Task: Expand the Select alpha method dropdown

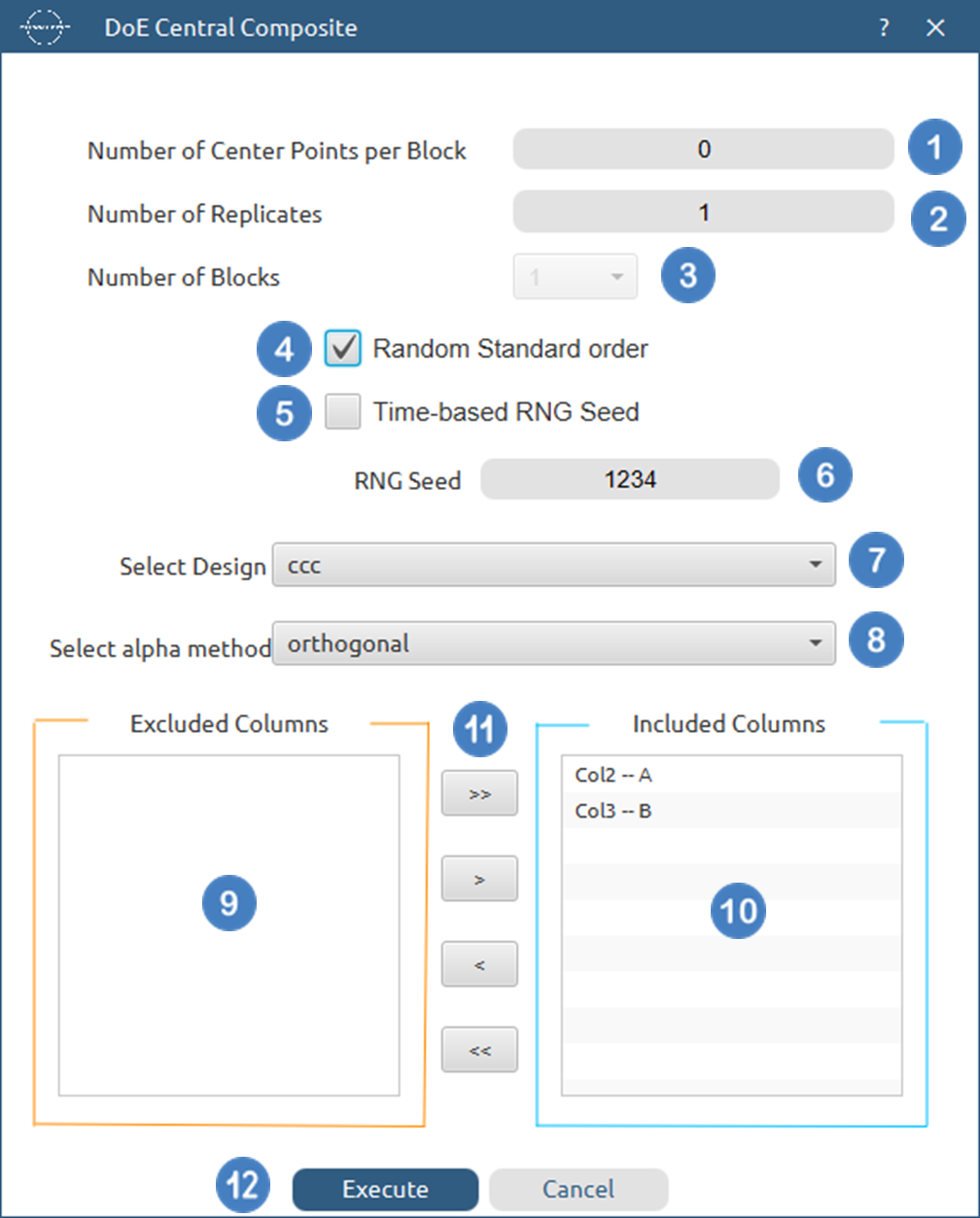Action: 553,644
